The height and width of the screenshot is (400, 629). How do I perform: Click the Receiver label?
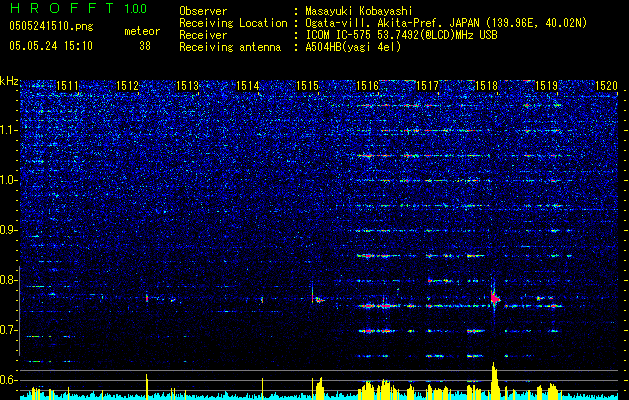tap(203, 35)
